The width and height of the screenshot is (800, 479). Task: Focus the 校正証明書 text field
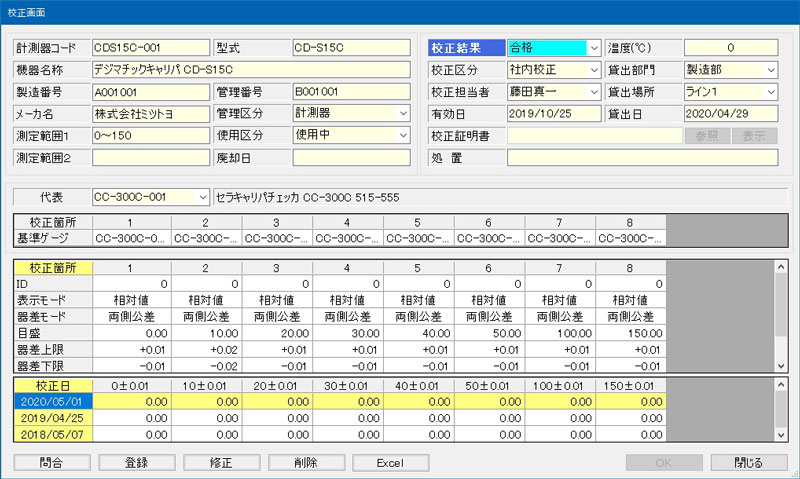(594, 136)
